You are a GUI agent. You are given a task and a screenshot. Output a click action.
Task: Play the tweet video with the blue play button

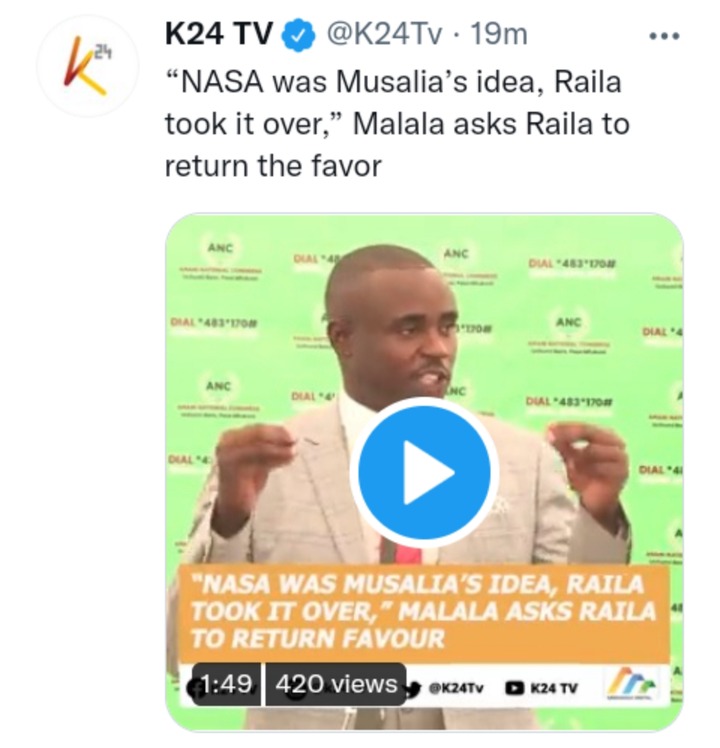(424, 472)
